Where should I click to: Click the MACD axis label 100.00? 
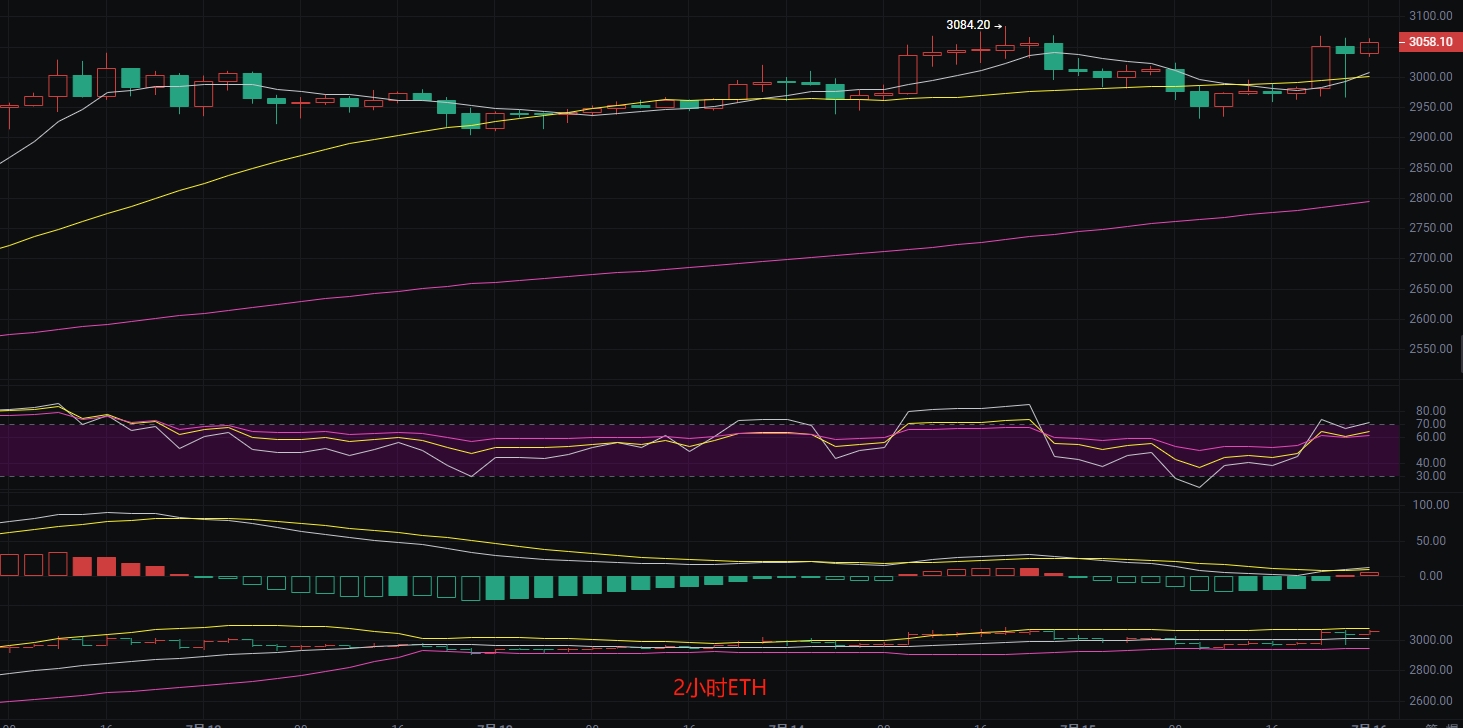click(1430, 505)
